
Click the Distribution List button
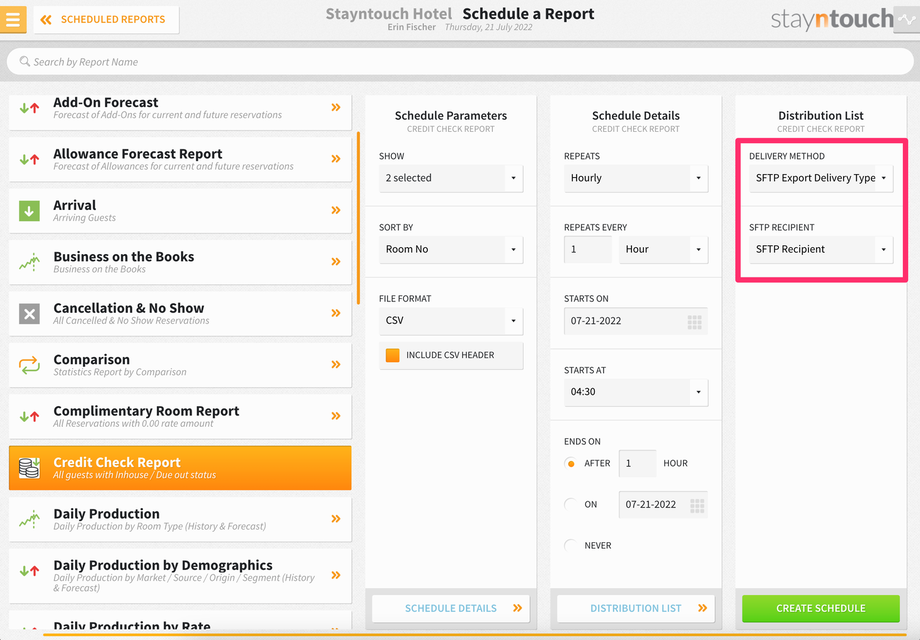pyautogui.click(x=636, y=608)
